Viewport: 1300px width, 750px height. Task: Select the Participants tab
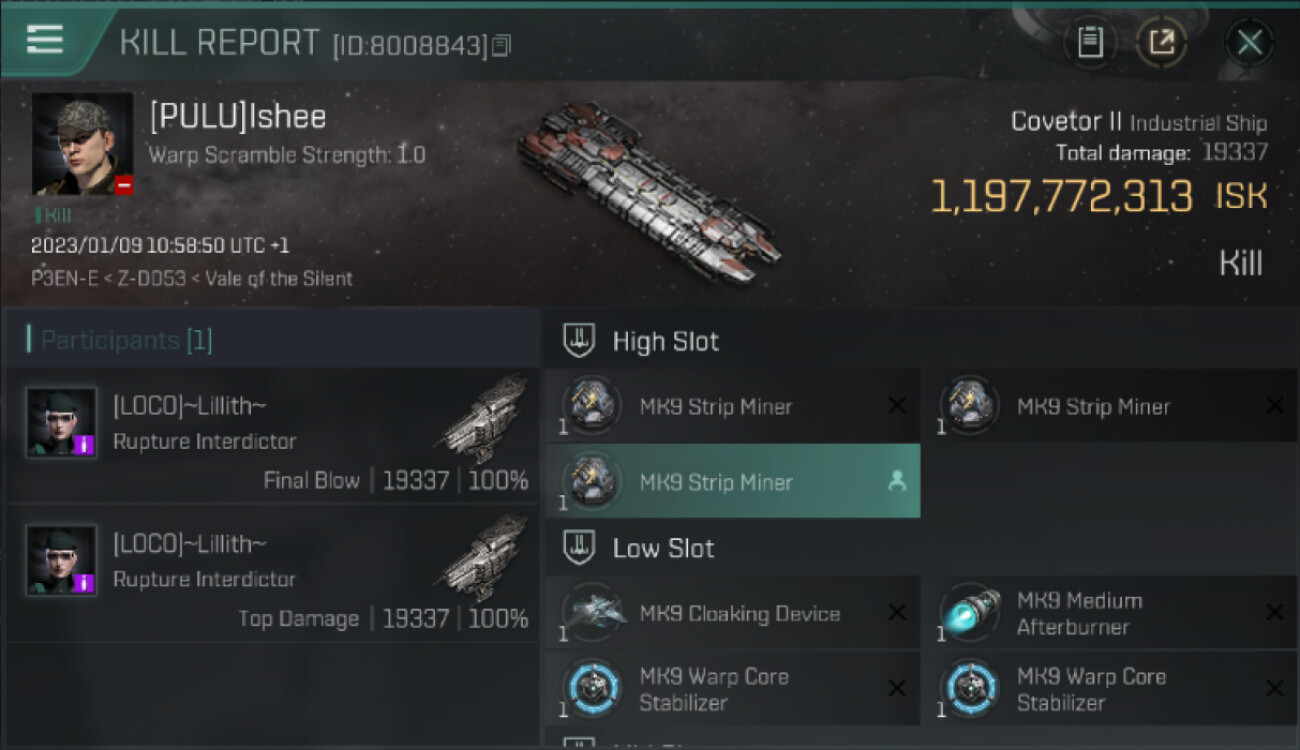coord(126,340)
